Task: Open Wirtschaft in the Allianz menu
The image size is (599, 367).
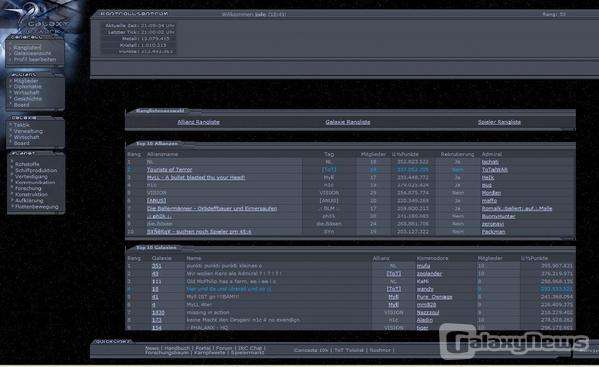Action: (x=26, y=93)
